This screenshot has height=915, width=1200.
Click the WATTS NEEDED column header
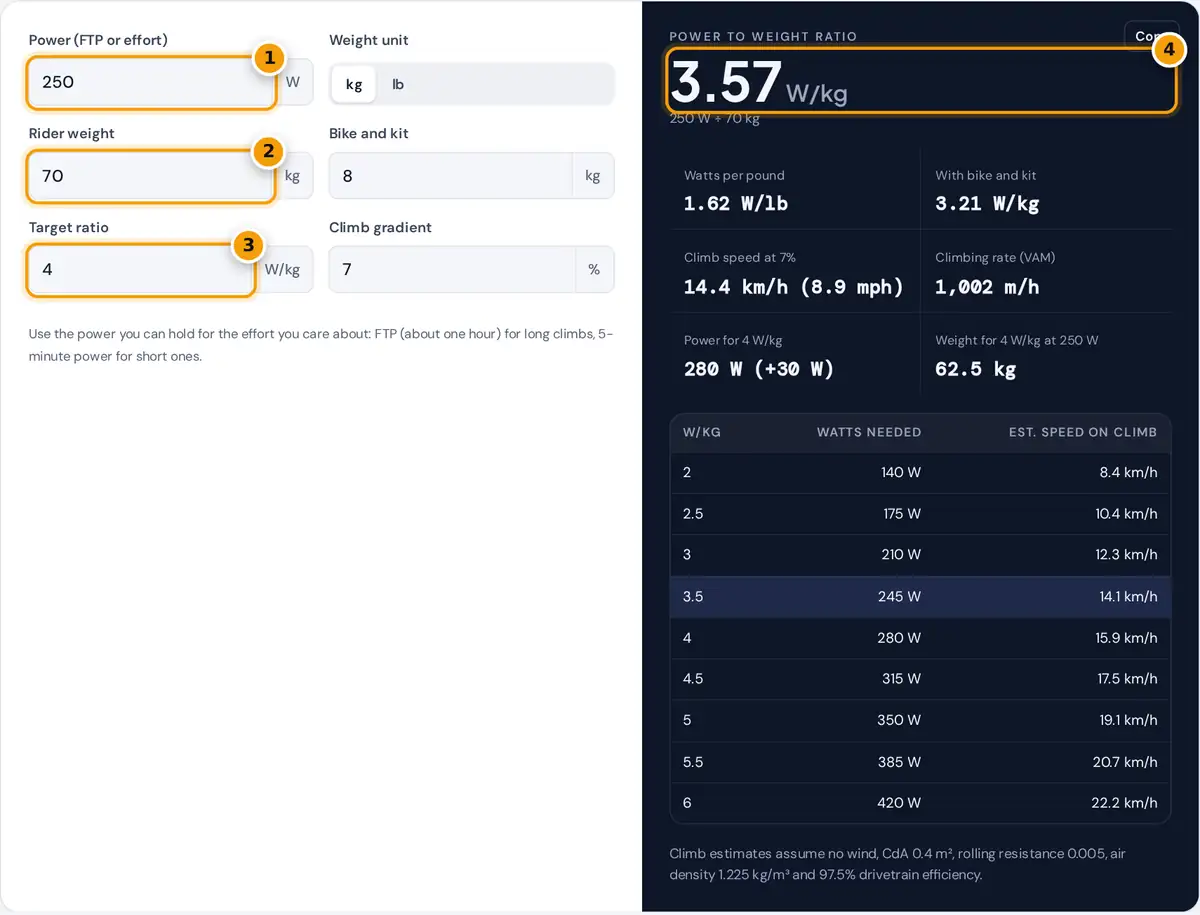869,432
